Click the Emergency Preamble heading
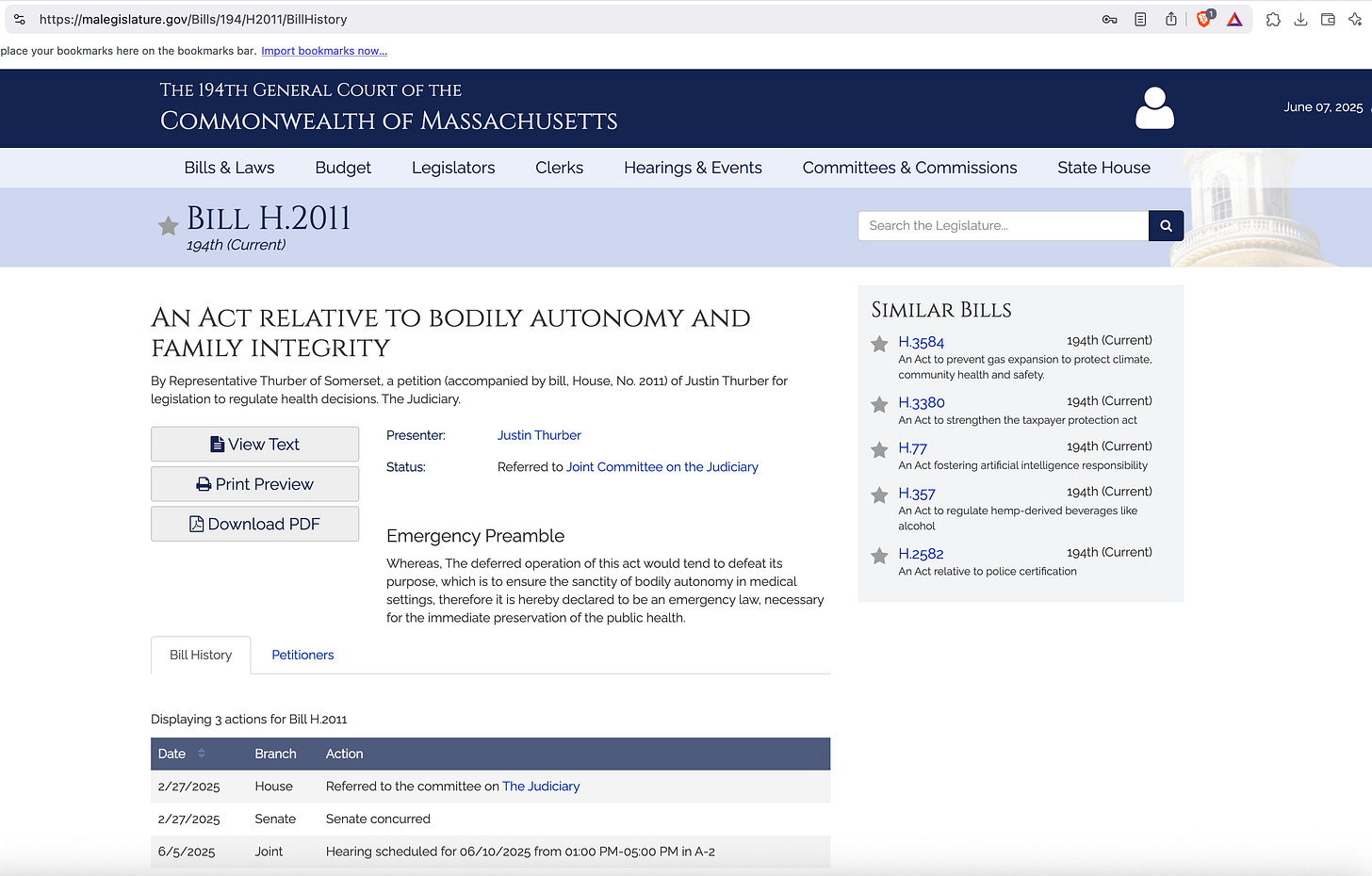 pyautogui.click(x=475, y=536)
